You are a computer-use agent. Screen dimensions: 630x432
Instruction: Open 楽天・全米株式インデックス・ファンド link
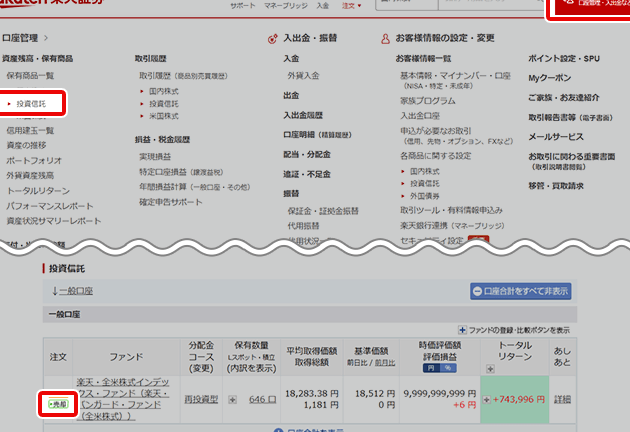(x=123, y=399)
